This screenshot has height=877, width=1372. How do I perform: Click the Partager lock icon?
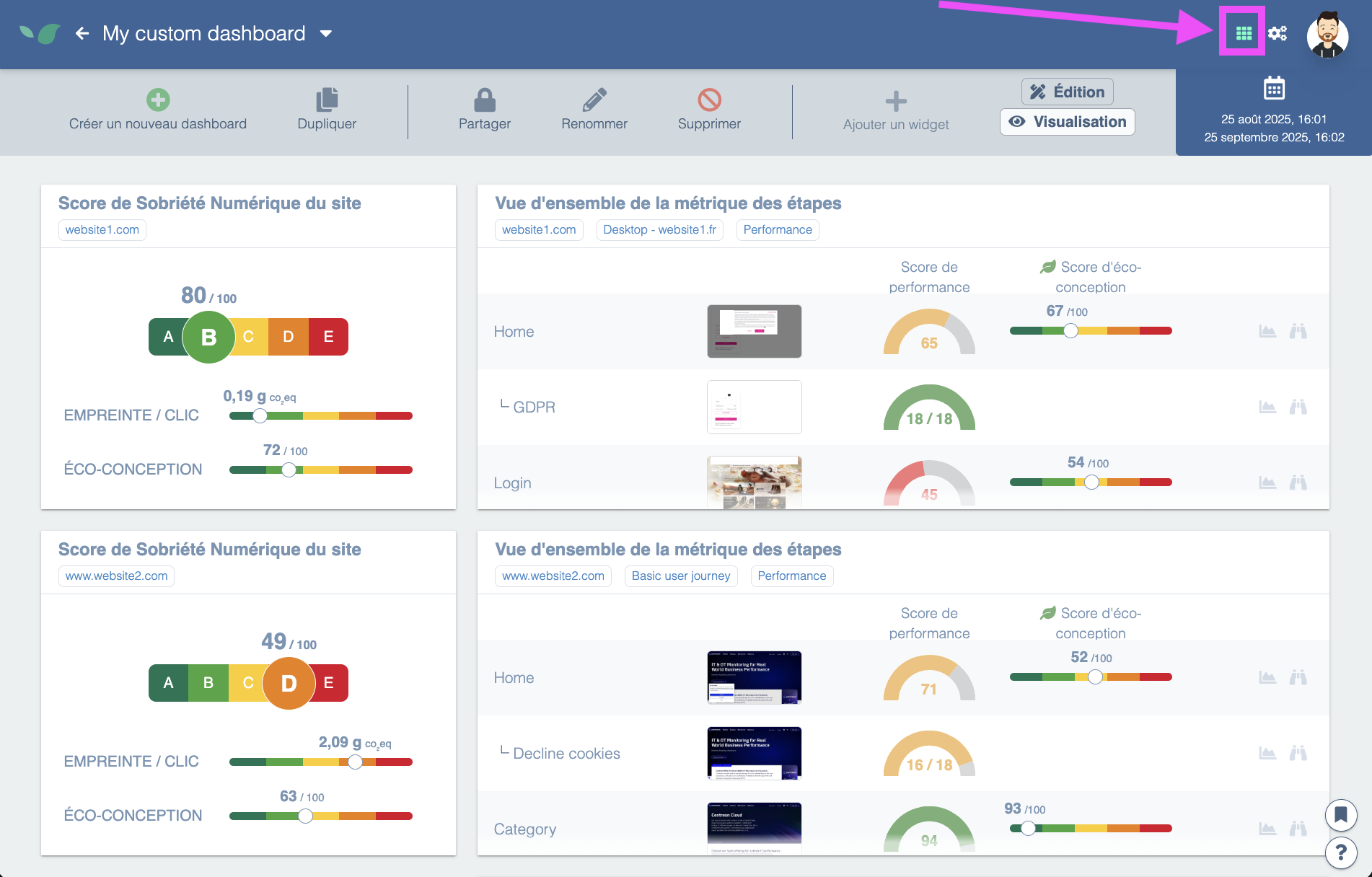(484, 100)
